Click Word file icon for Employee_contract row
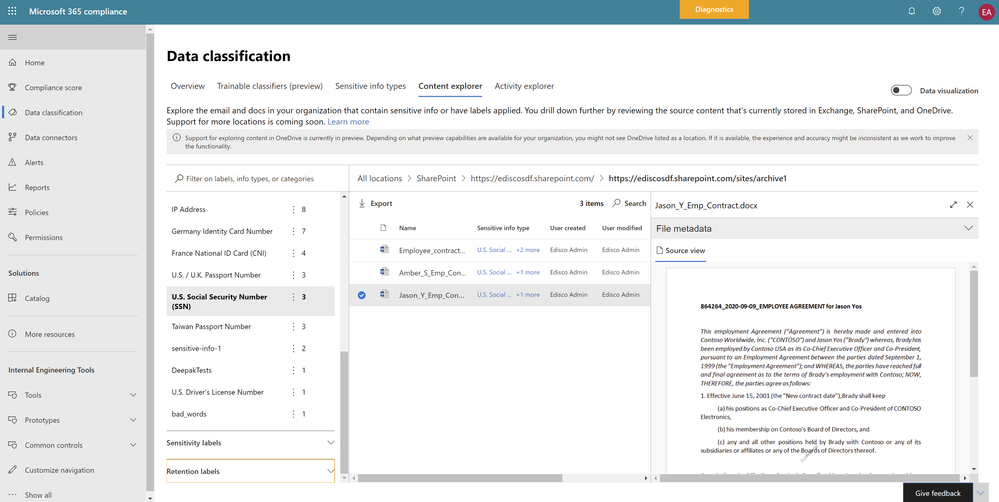This screenshot has height=502, width=999. pyautogui.click(x=384, y=249)
